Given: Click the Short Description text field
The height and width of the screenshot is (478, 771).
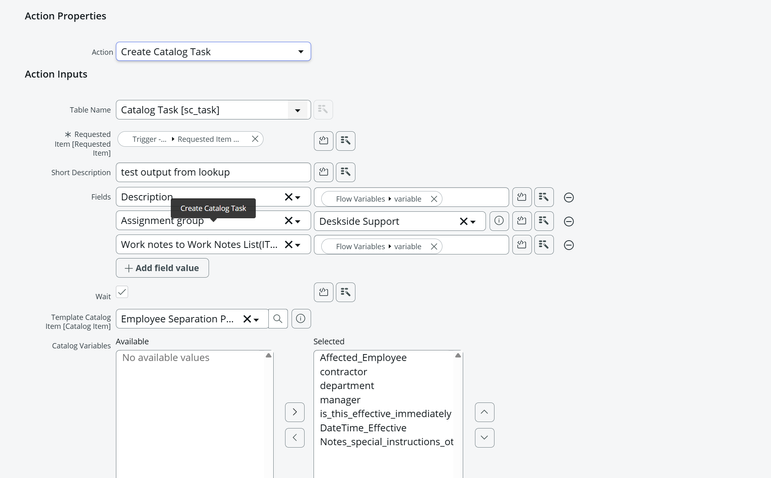Looking at the screenshot, I should [213, 172].
